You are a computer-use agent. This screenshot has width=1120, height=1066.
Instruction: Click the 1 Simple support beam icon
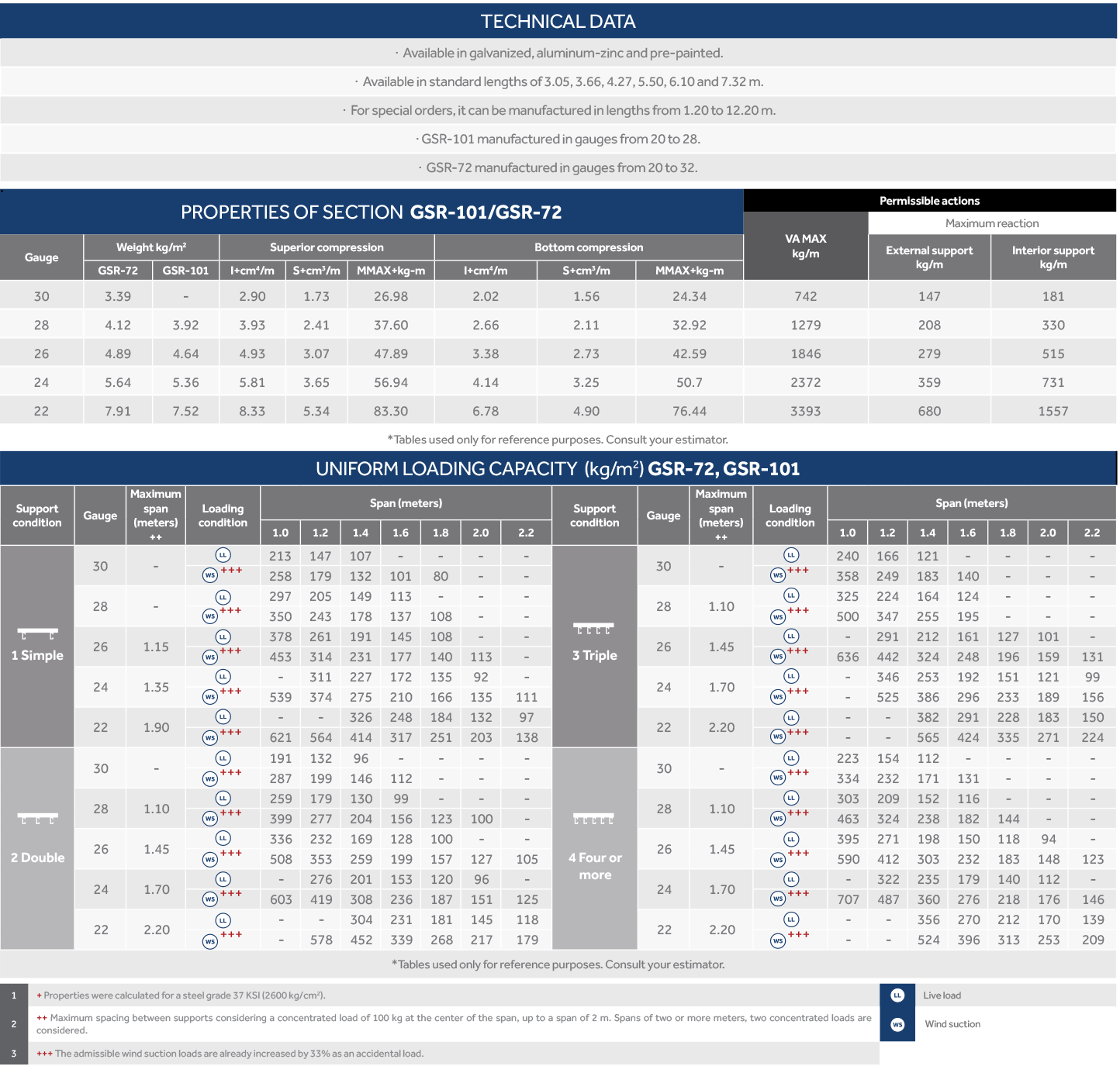[37, 633]
